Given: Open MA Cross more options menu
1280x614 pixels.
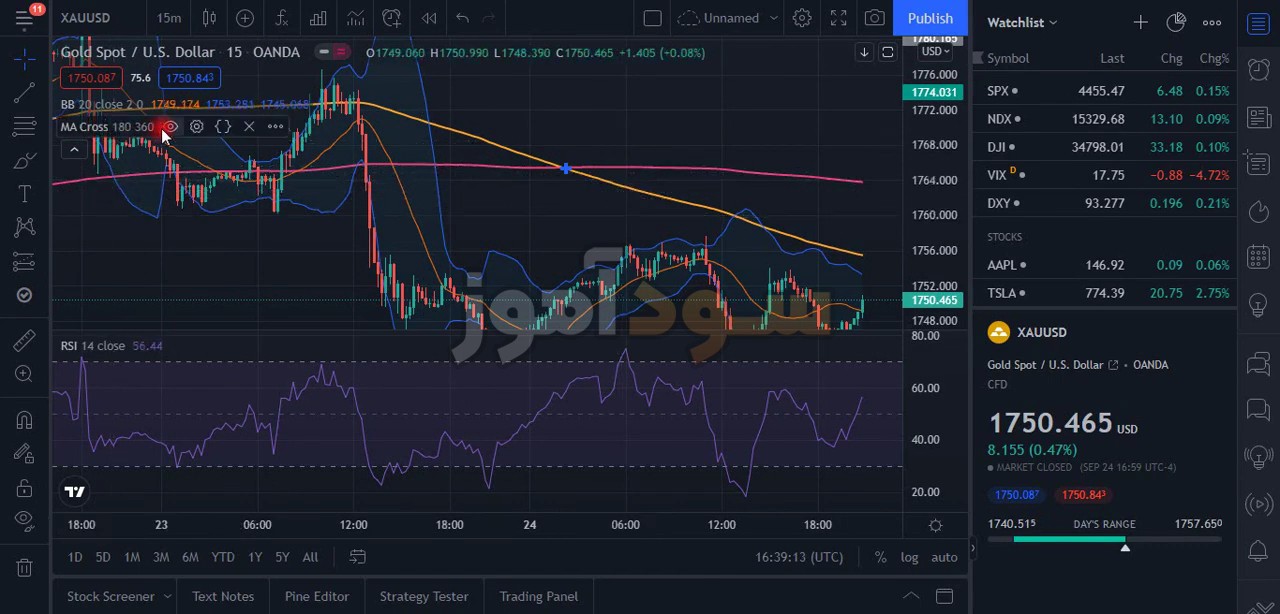Looking at the screenshot, I should click(x=275, y=126).
